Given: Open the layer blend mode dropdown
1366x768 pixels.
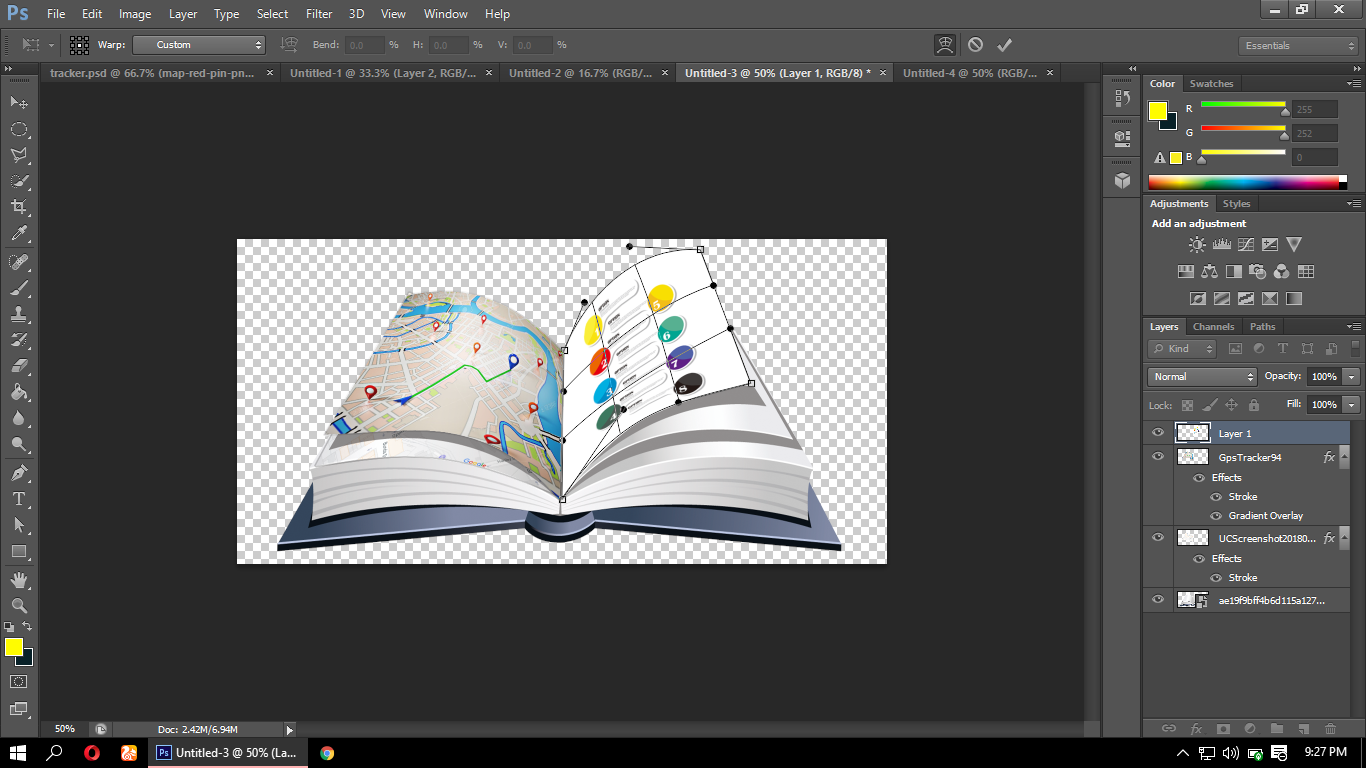Looking at the screenshot, I should pyautogui.click(x=1202, y=377).
